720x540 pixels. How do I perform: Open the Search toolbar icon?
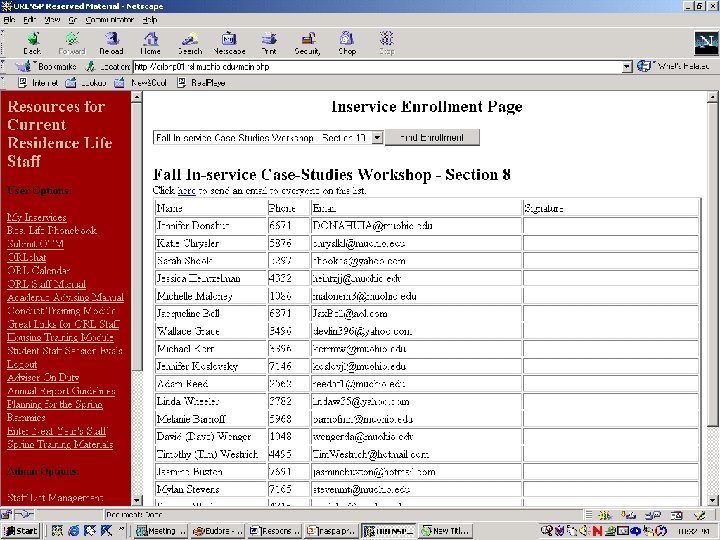click(x=190, y=41)
